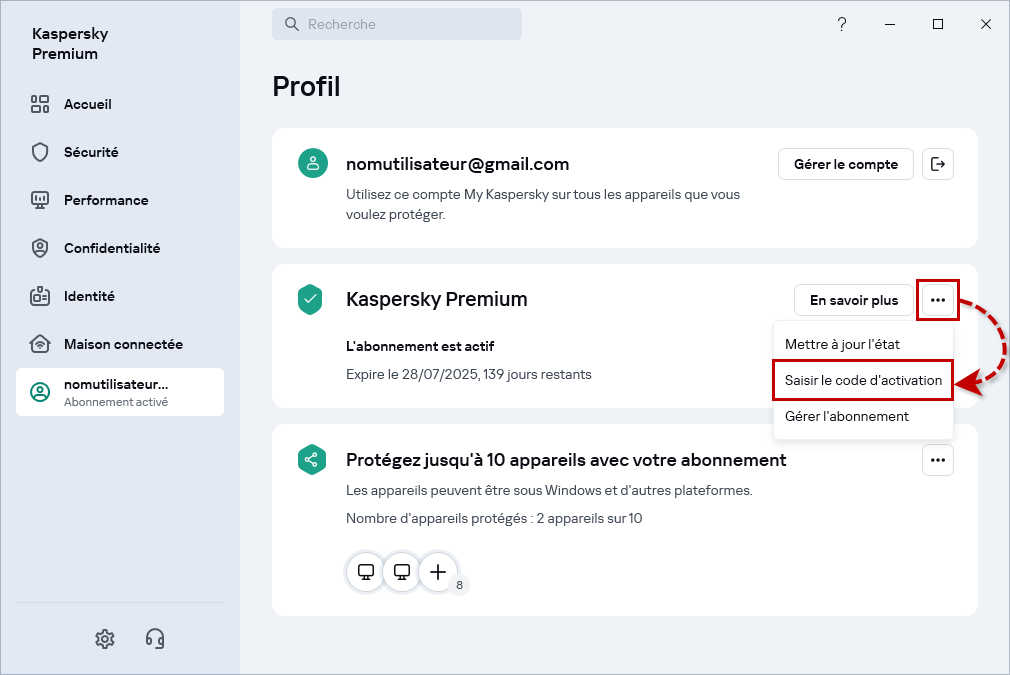Click the Recherche search field
The height and width of the screenshot is (675, 1010).
(397, 24)
